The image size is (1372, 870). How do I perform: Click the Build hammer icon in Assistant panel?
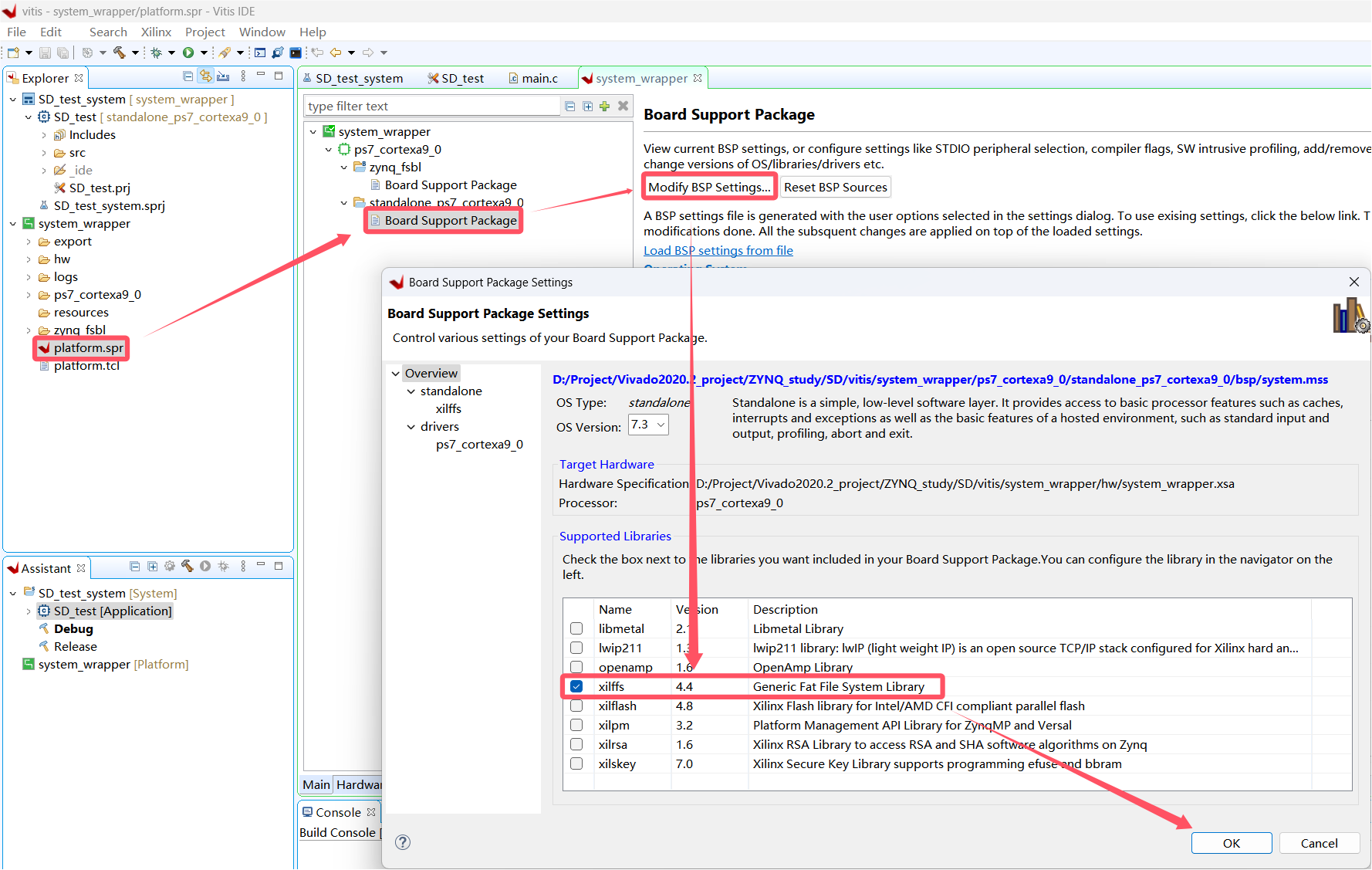tap(188, 566)
